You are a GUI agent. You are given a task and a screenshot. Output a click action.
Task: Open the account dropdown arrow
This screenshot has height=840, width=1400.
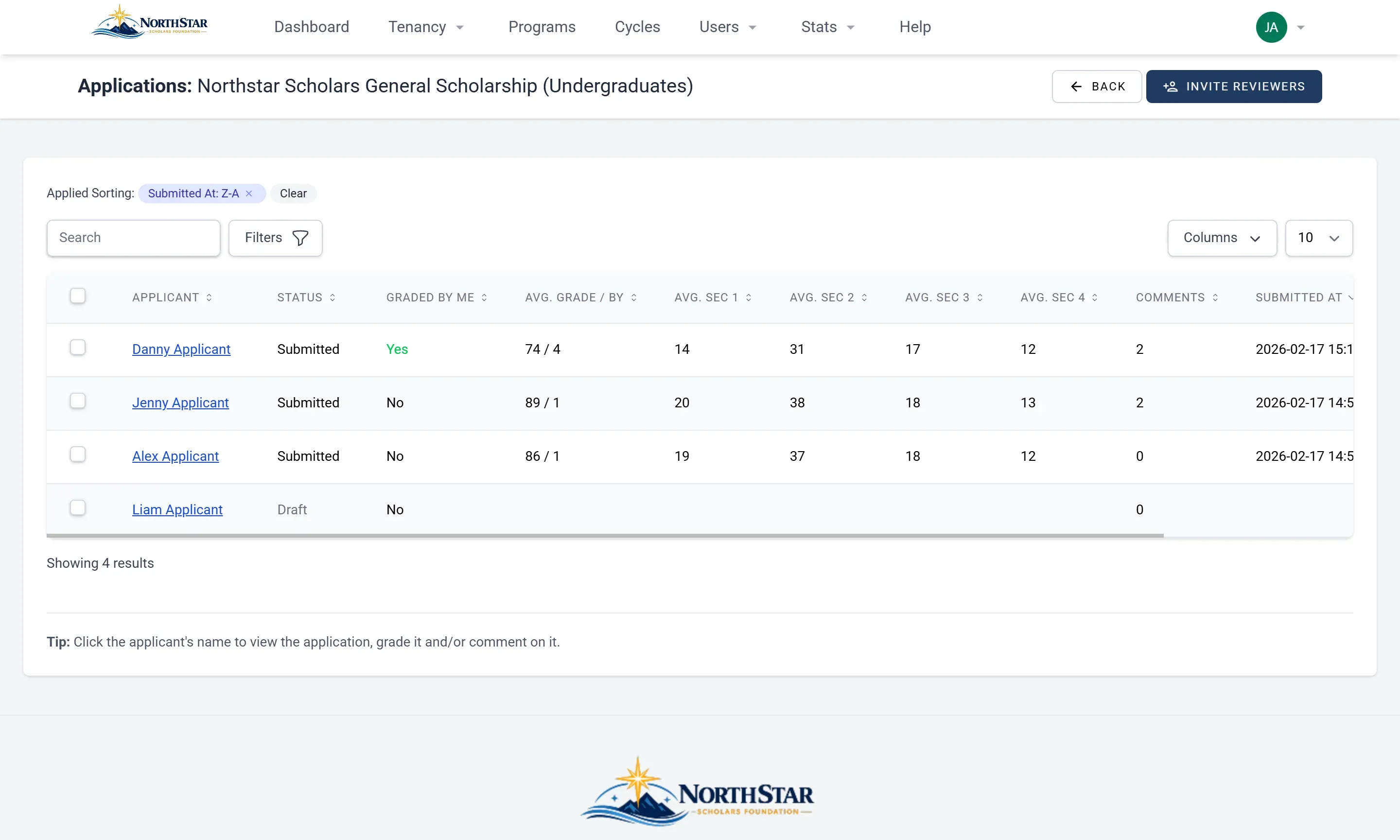[1301, 27]
